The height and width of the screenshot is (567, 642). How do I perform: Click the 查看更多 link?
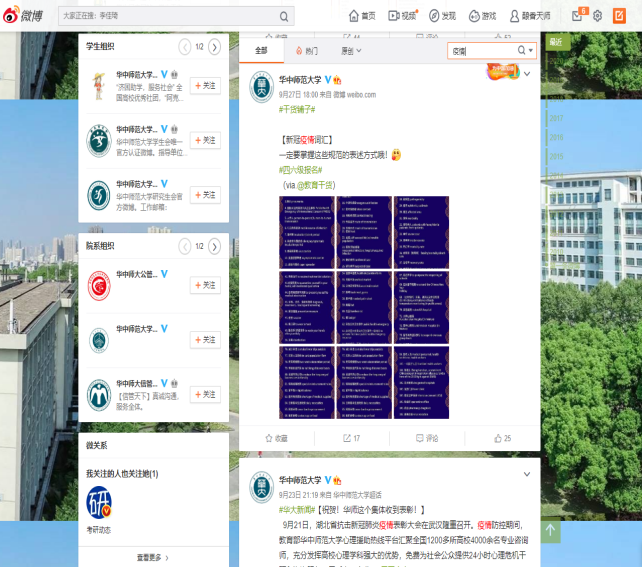[x=150, y=557]
